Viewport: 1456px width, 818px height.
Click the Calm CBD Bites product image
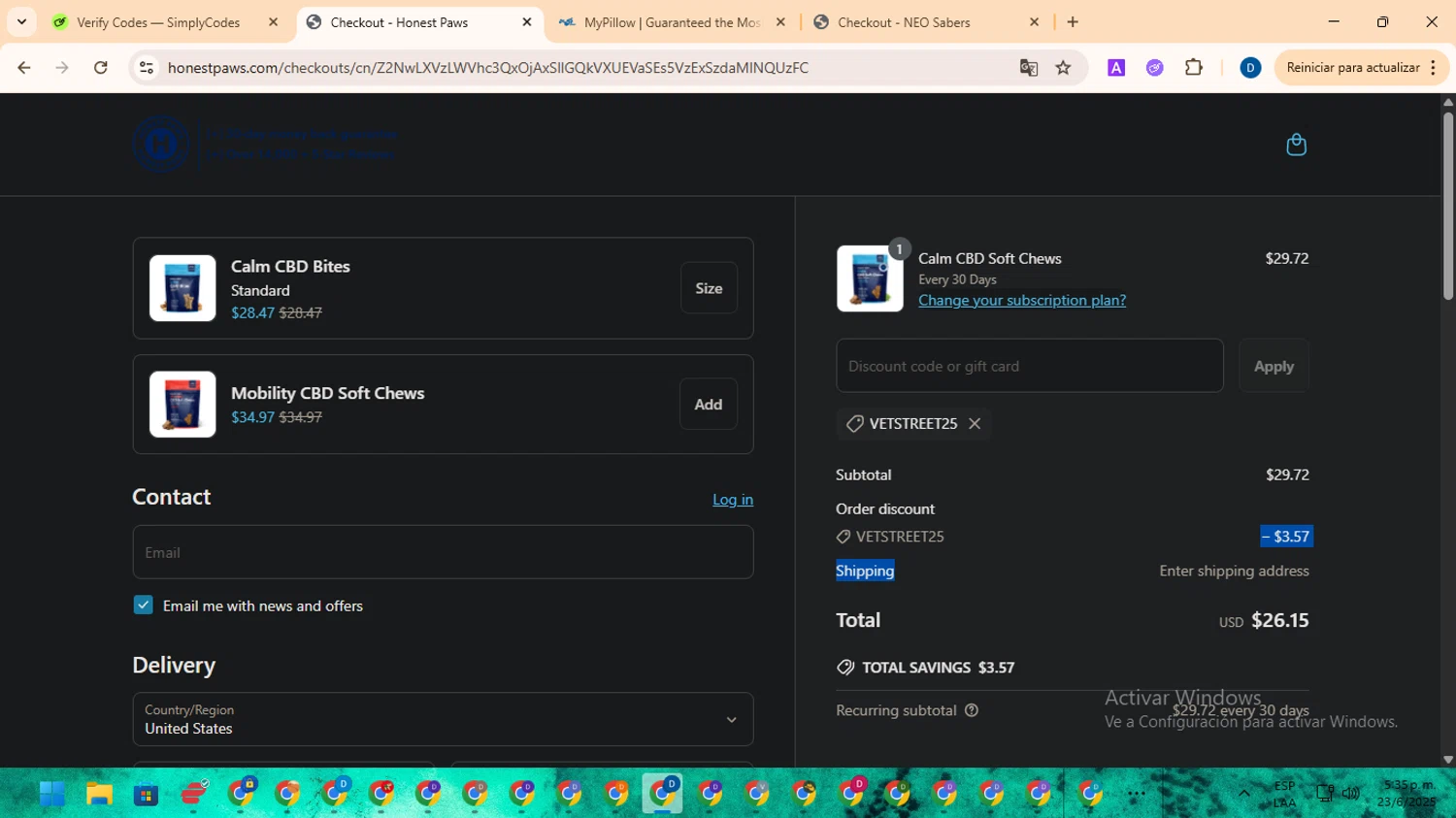[182, 288]
